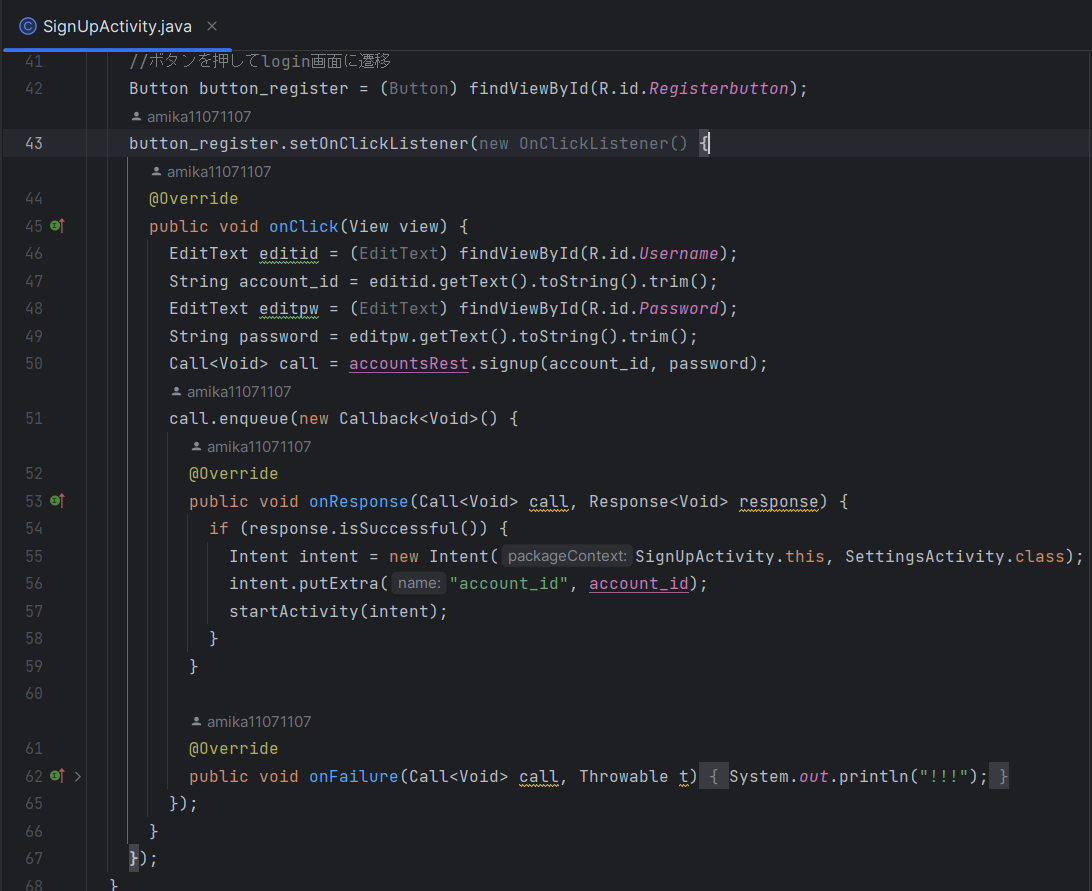Click the name: parameter hint on line 56
The width and height of the screenshot is (1092, 891).
click(419, 583)
